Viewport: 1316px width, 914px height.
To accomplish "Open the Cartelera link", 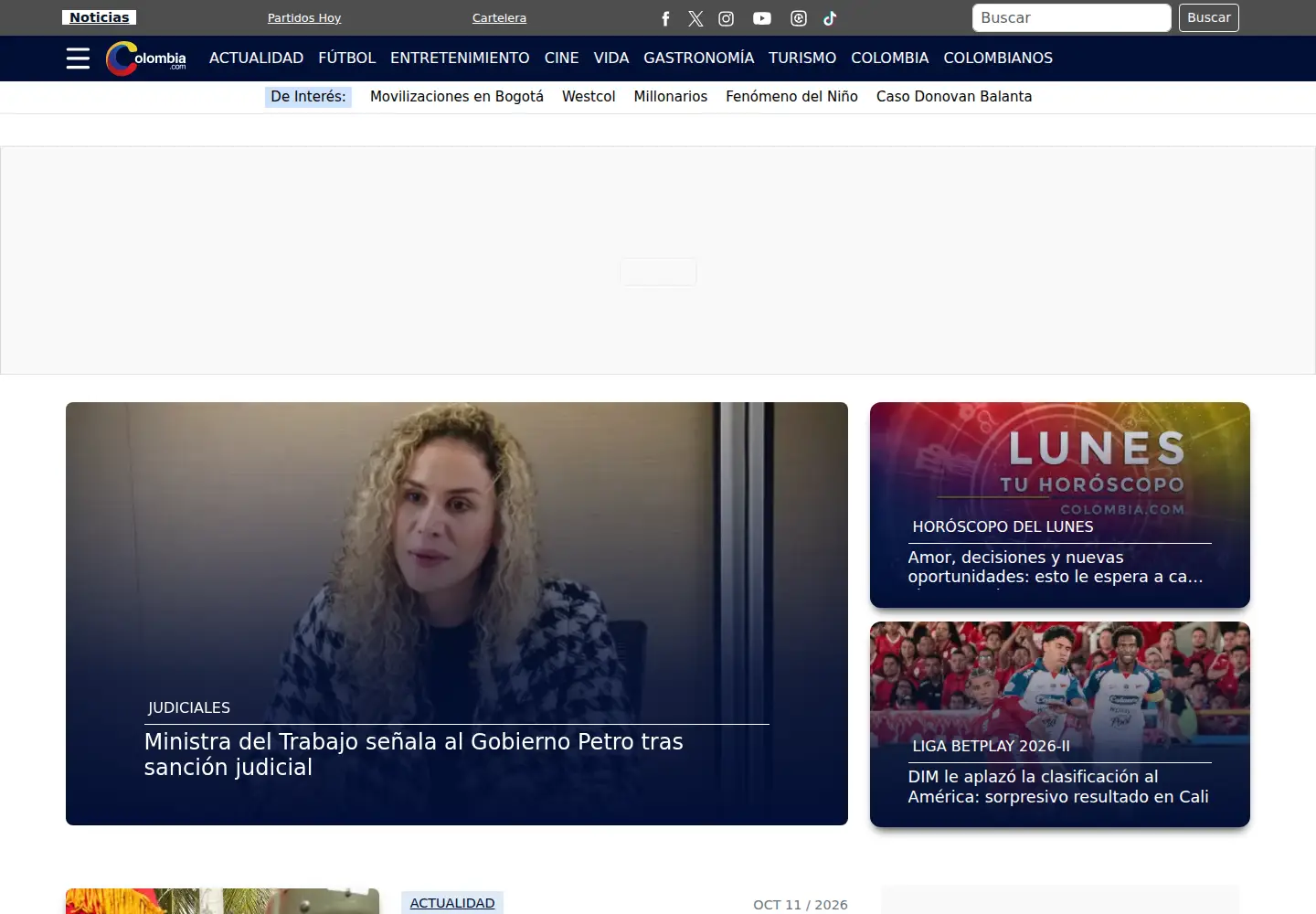I will tap(499, 18).
